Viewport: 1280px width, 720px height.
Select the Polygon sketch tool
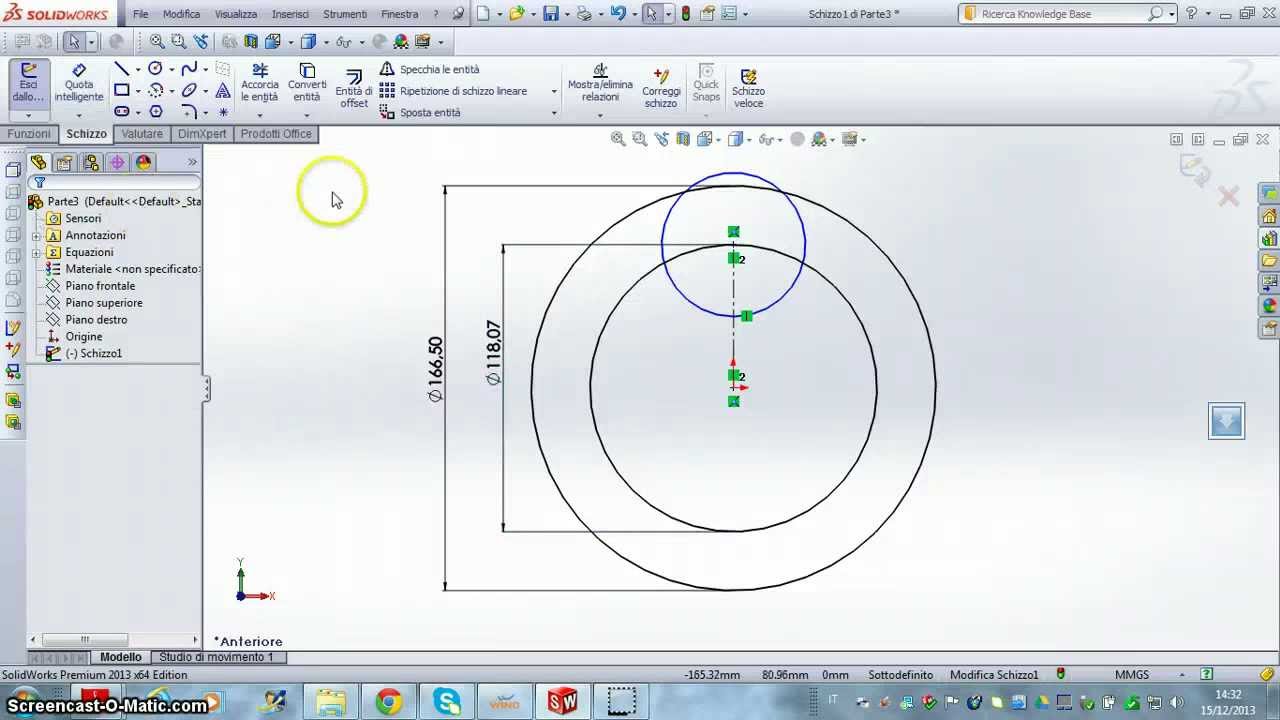[155, 112]
